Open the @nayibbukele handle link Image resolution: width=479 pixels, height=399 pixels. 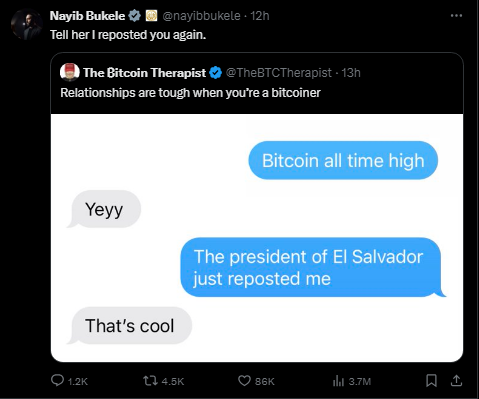(201, 16)
